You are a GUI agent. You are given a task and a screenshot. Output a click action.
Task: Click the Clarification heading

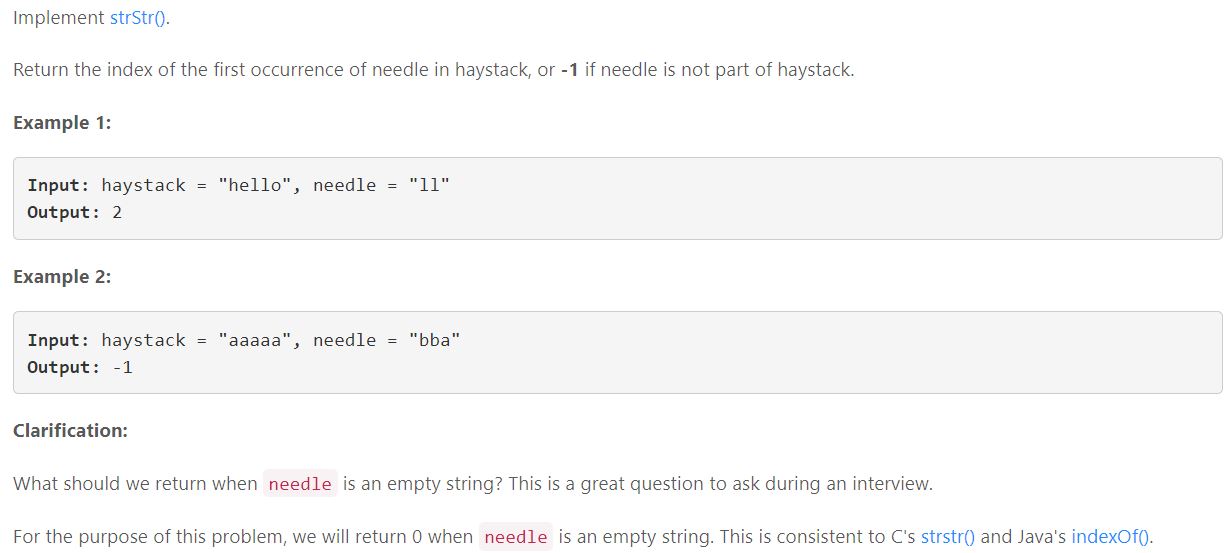tap(71, 431)
